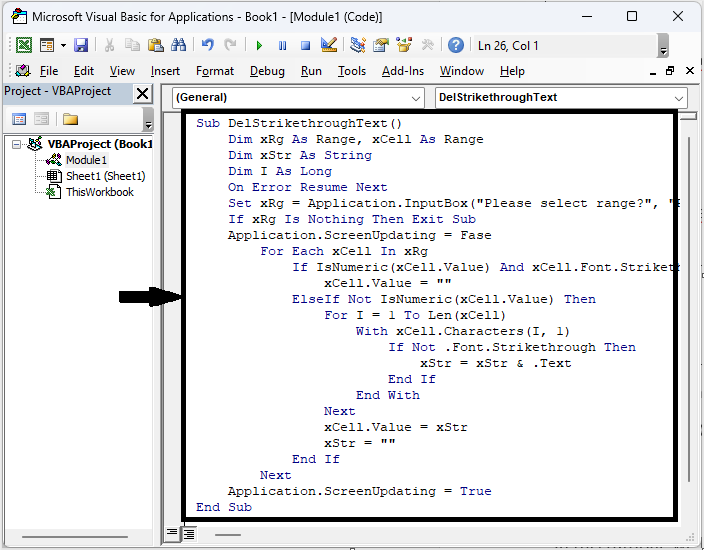Click the VBA icon left of File menu
The height and width of the screenshot is (550, 704).
click(x=22, y=71)
